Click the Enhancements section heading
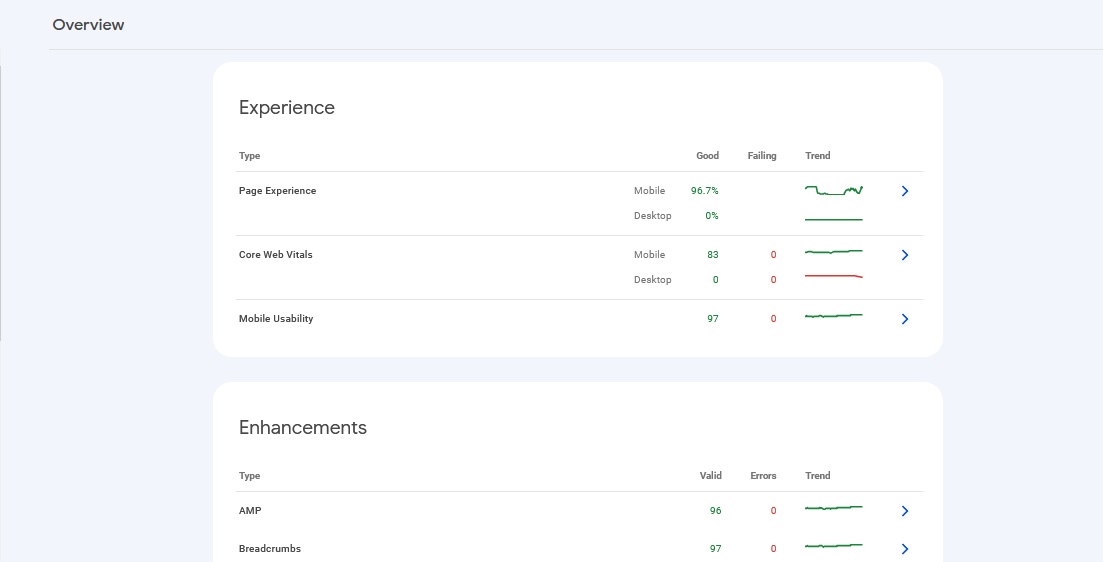Image resolution: width=1103 pixels, height=562 pixels. [x=303, y=428]
